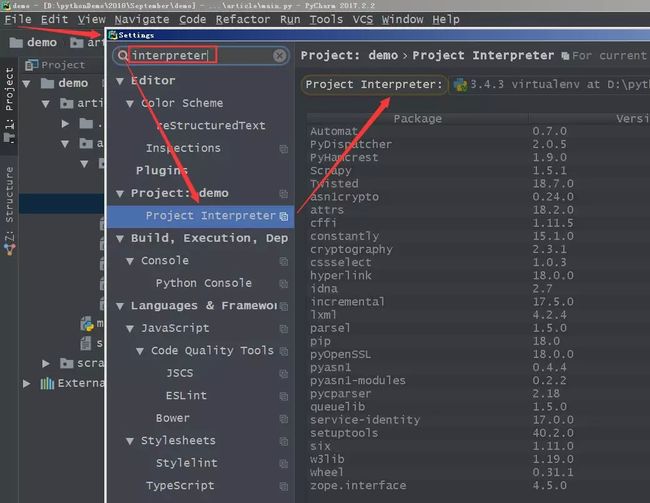The height and width of the screenshot is (503, 650).
Task: Collapse the Project: demo settings group
Action: 120,193
